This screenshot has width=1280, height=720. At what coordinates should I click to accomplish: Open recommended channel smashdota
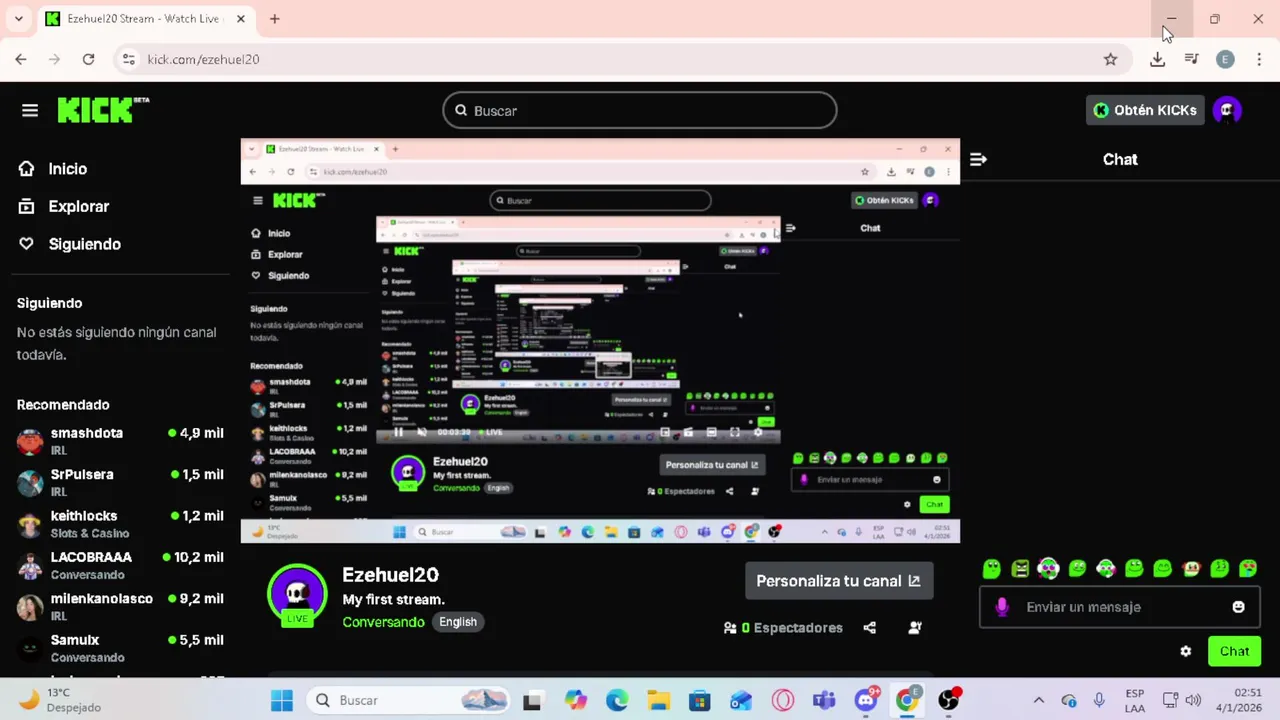point(120,441)
